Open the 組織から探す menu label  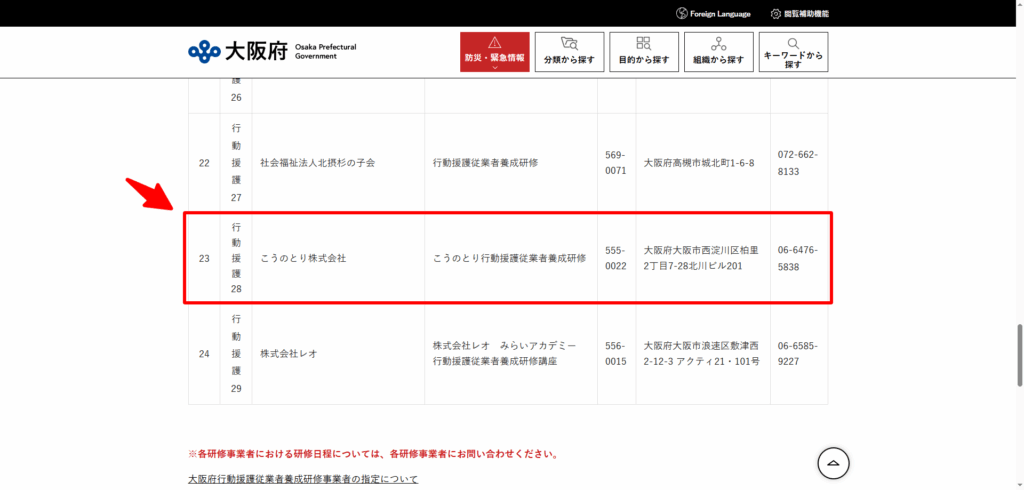point(718,60)
